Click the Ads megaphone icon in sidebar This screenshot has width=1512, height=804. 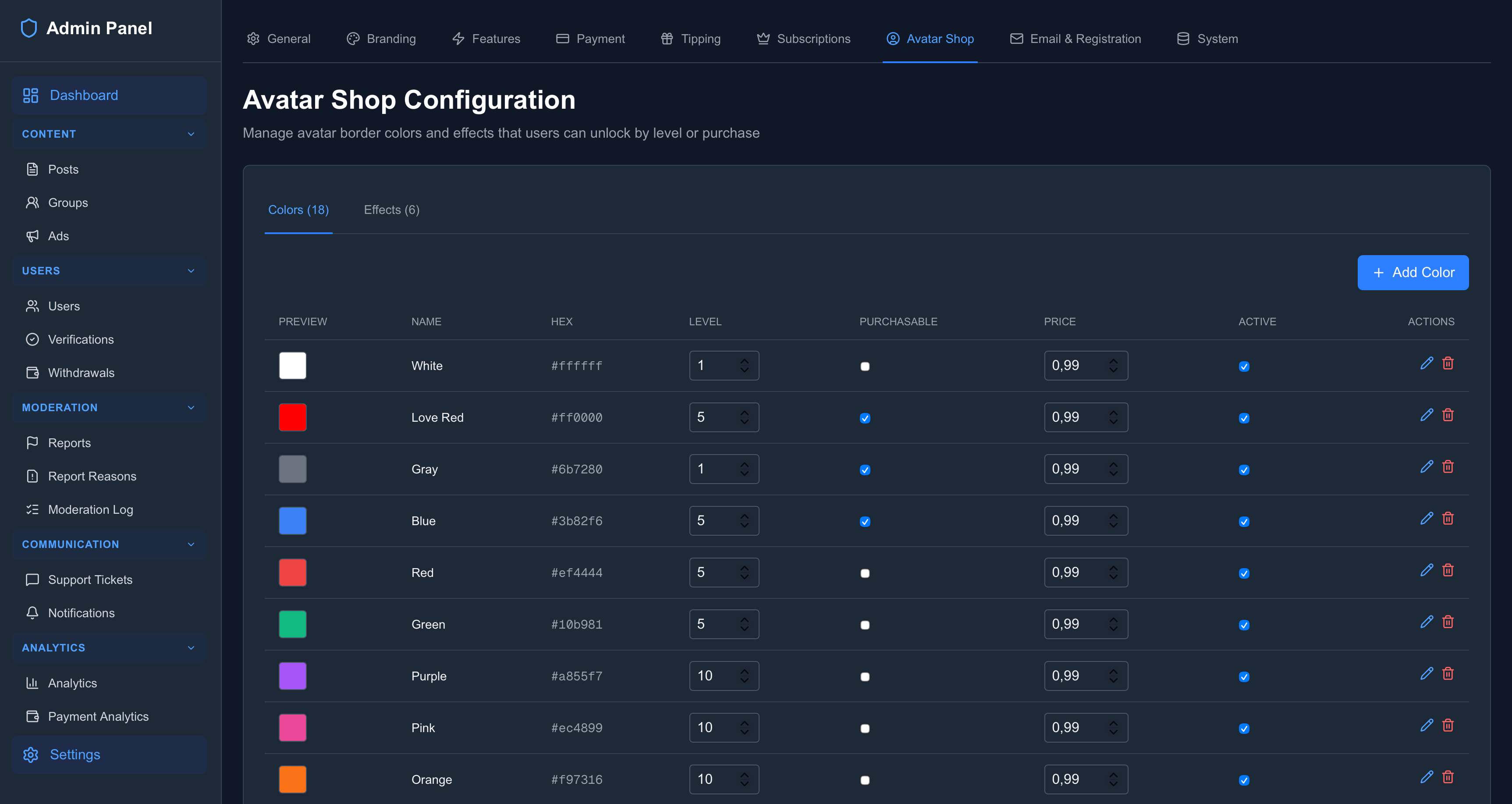pos(32,236)
